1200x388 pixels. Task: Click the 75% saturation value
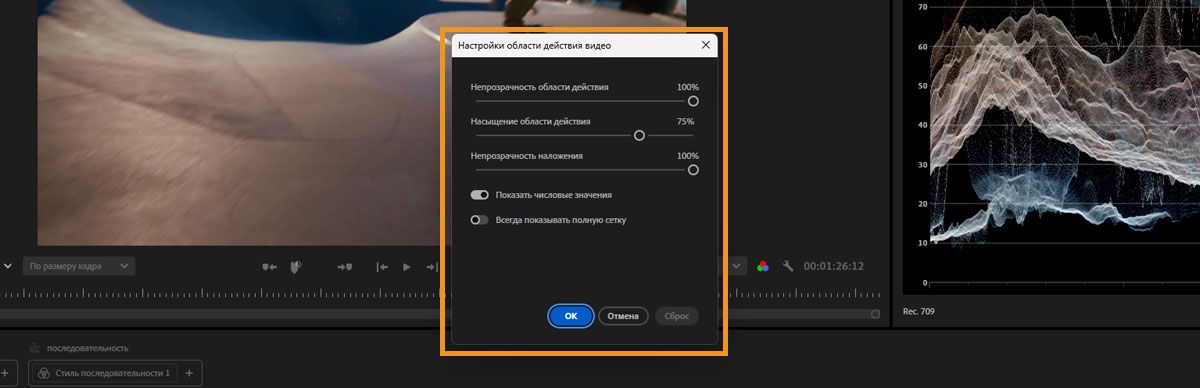click(x=685, y=121)
